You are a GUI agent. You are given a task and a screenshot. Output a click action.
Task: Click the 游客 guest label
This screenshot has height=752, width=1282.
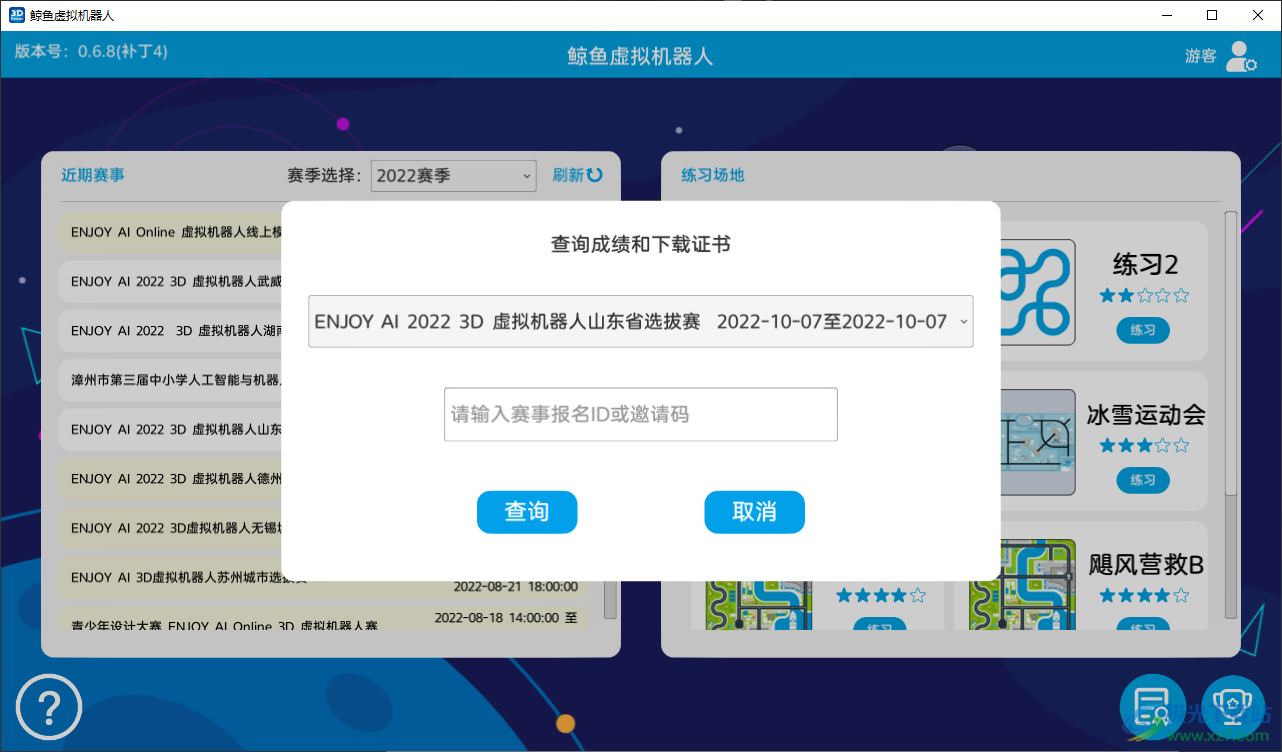tap(1200, 56)
